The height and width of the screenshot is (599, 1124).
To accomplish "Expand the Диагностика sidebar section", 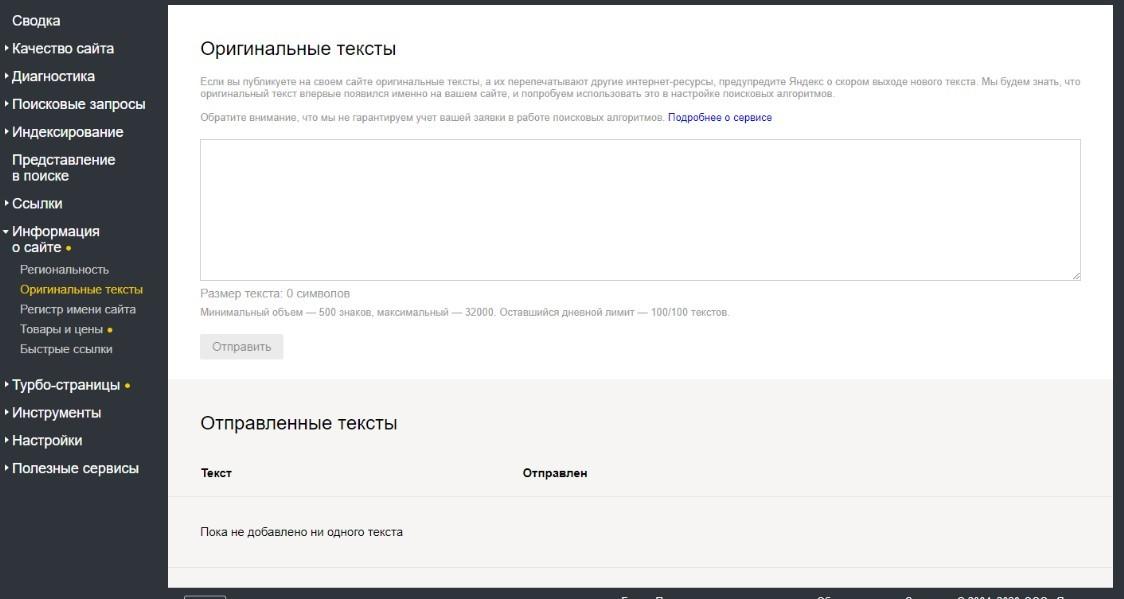I will tap(53, 76).
